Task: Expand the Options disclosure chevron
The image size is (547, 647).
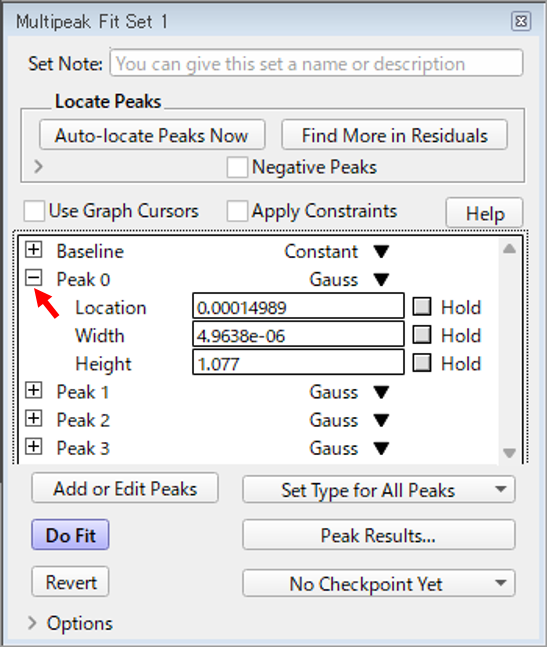Action: pos(32,623)
